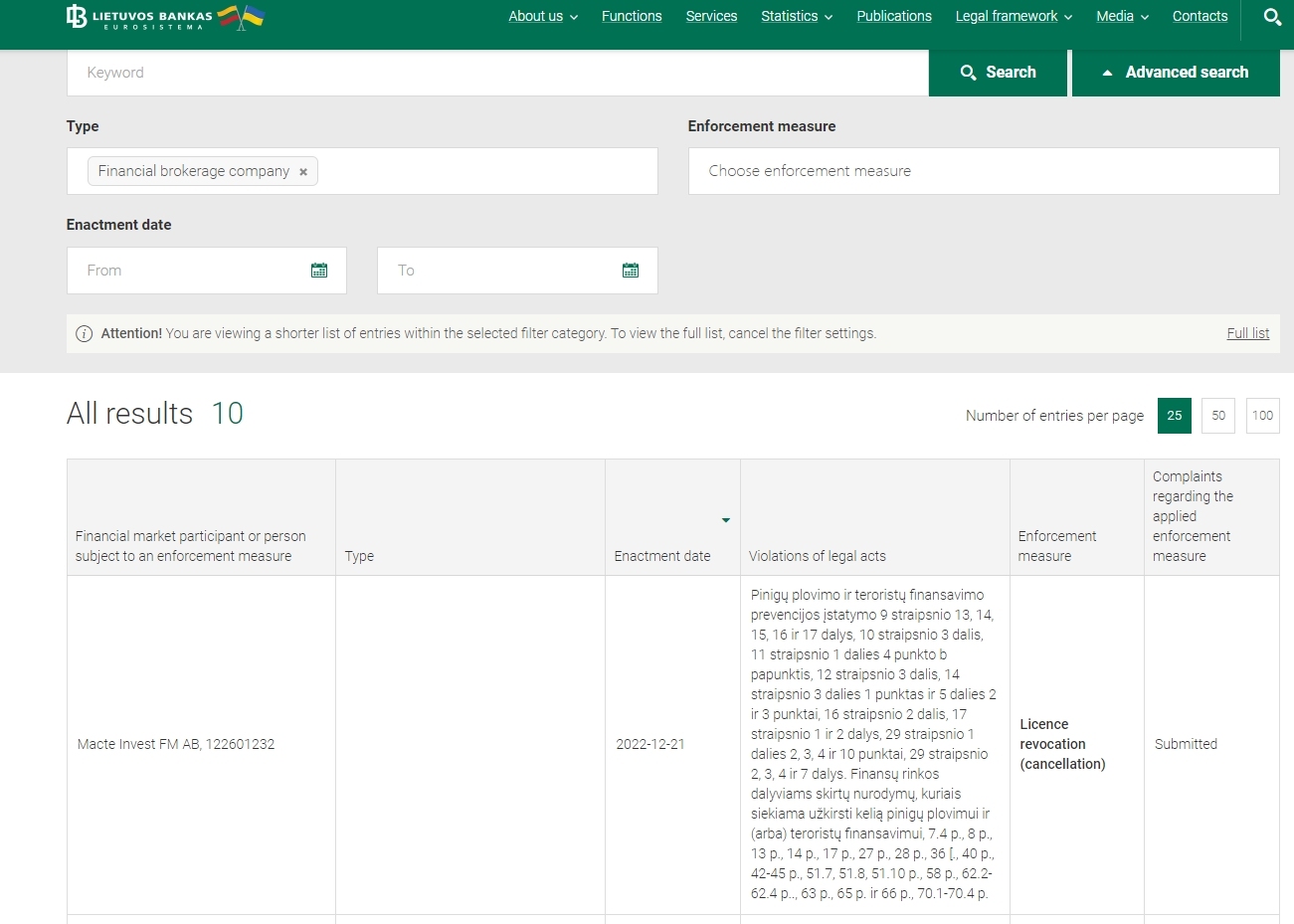
Task: Collapse the Advanced search panel
Action: point(1175,73)
